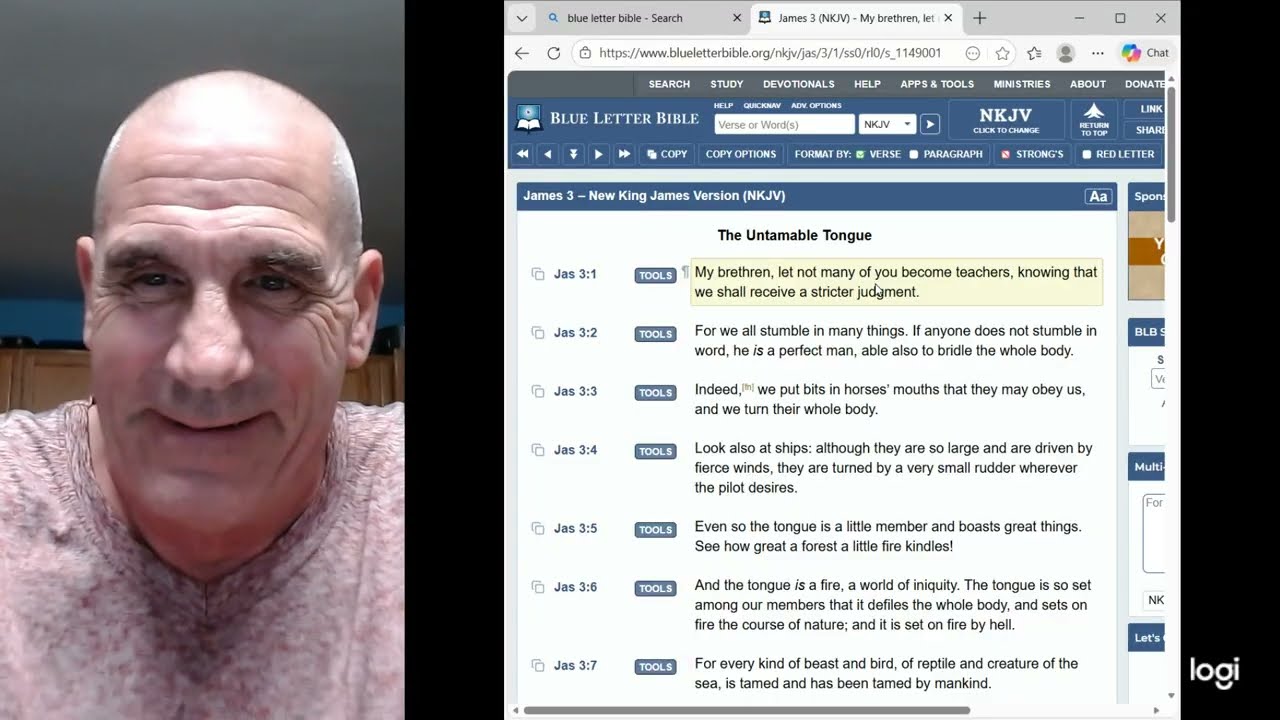Click the Return to Top arrow icon
This screenshot has width=1280, height=720.
click(1094, 119)
